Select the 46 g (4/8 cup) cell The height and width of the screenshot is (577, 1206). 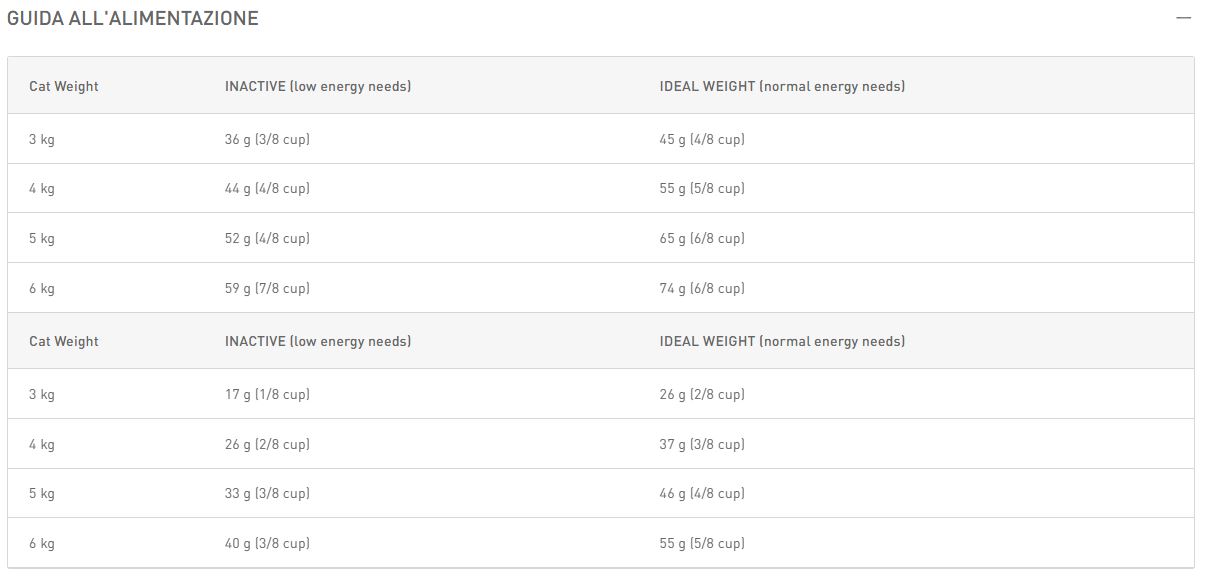(702, 493)
